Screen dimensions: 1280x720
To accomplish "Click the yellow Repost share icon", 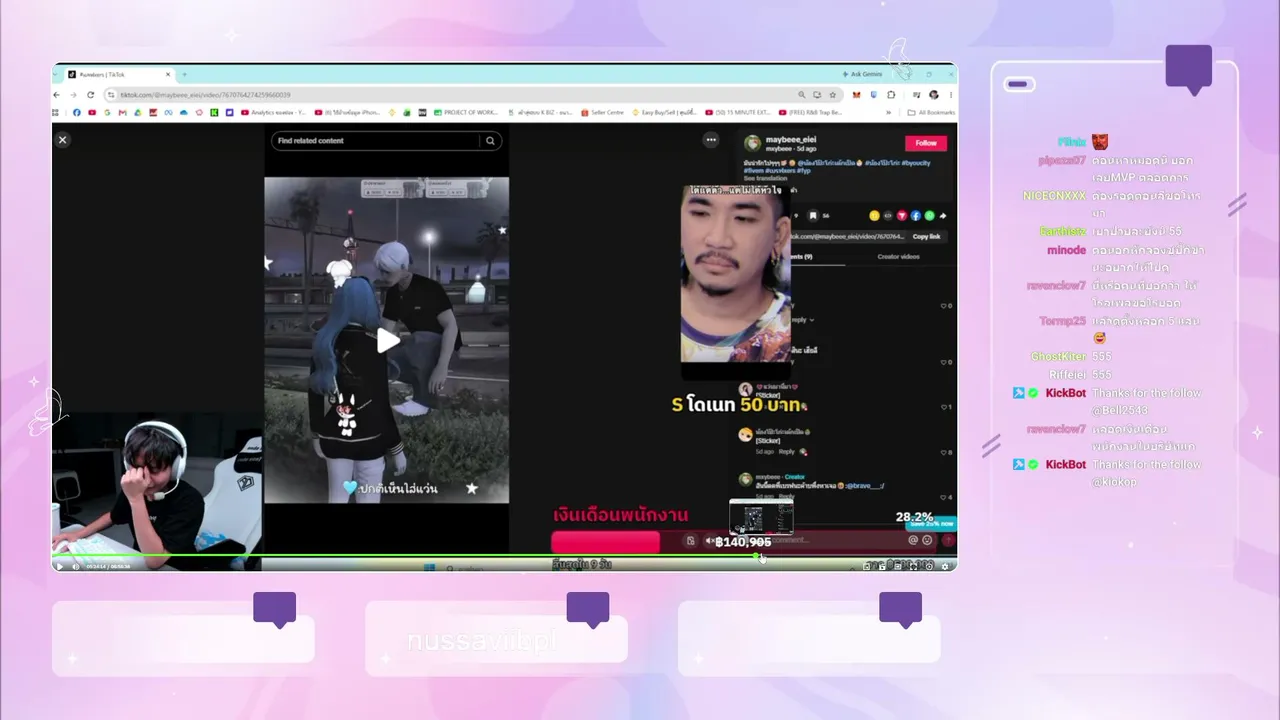I will point(874,215).
